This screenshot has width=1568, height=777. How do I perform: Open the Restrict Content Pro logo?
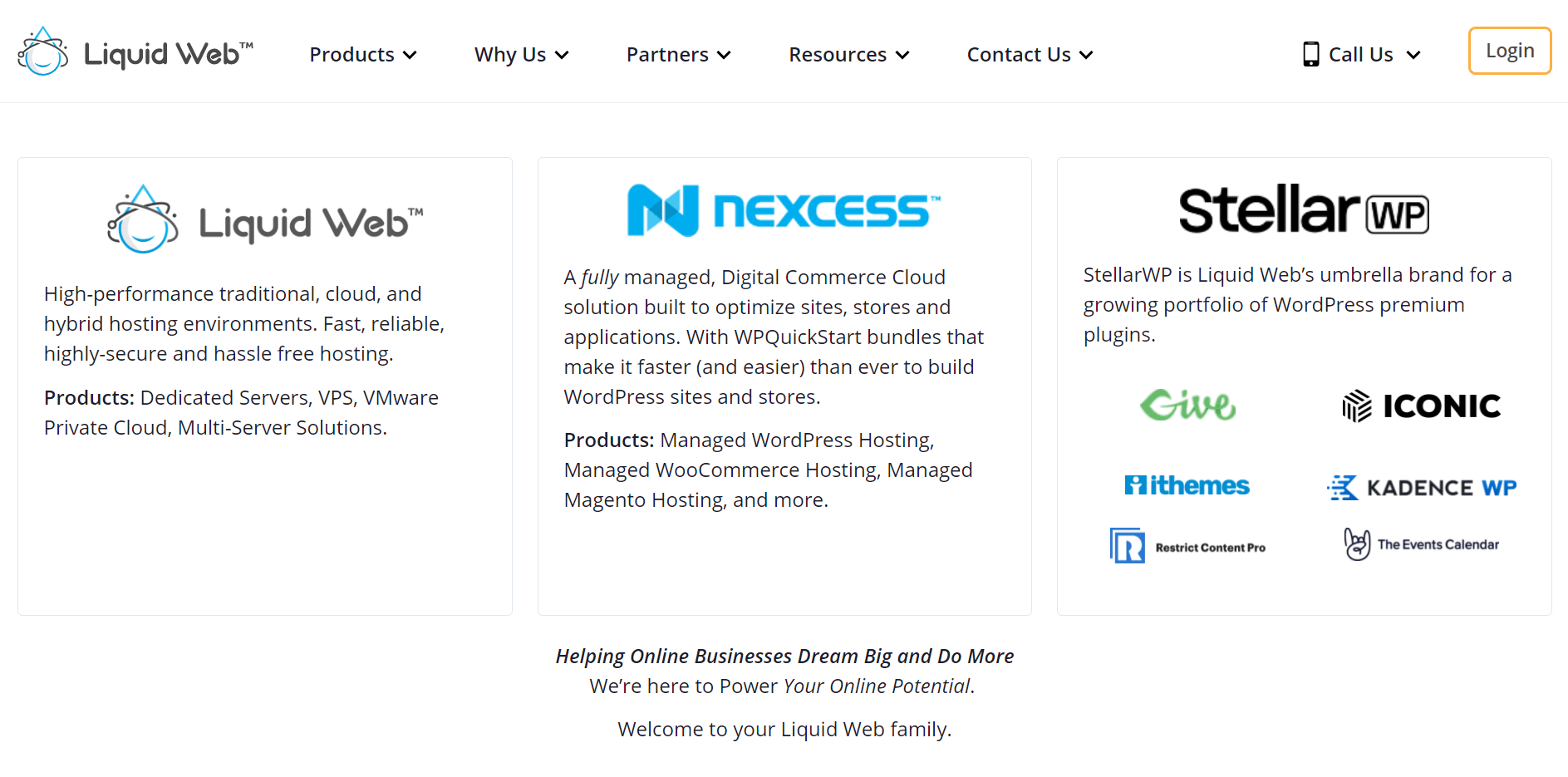1187,546
